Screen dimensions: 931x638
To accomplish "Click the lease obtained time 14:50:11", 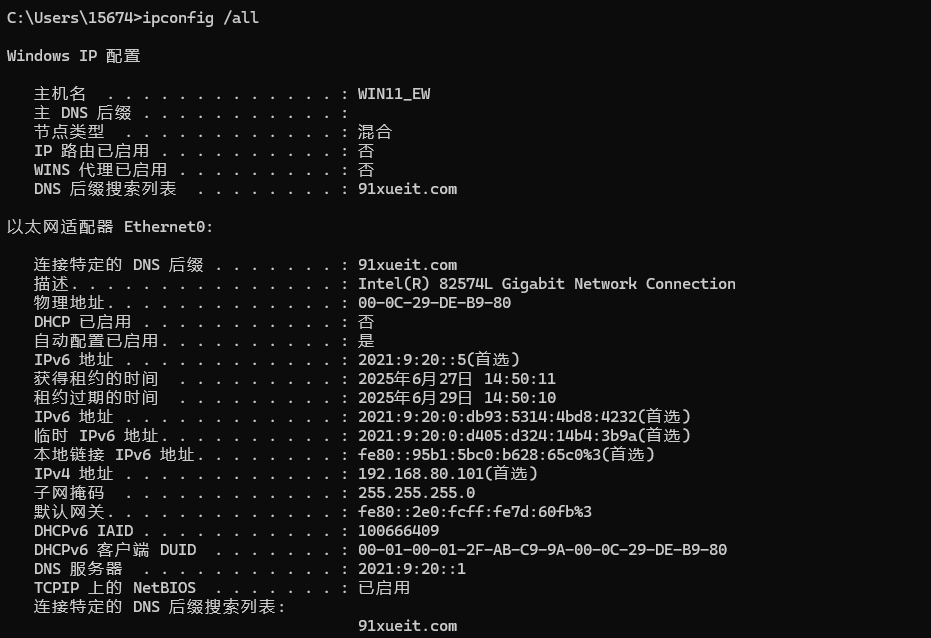I will pos(520,379).
